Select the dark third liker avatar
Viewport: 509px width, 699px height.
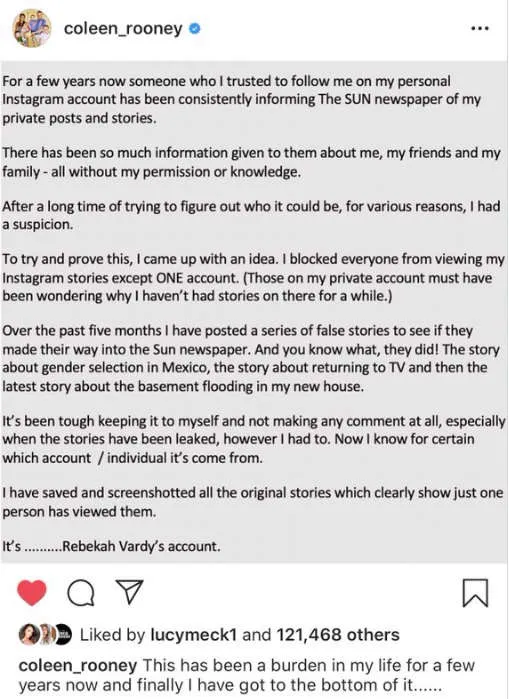click(x=63, y=634)
